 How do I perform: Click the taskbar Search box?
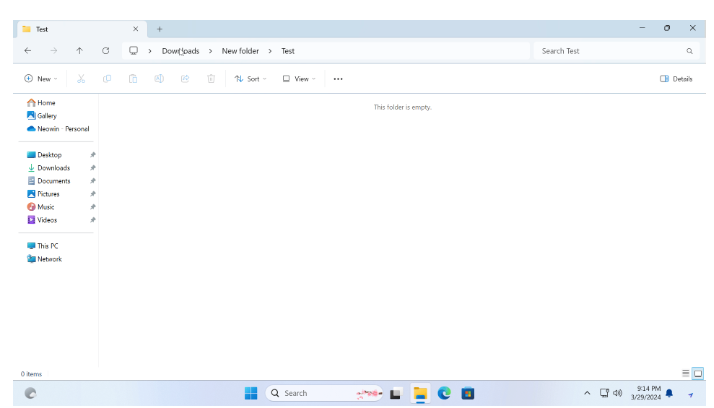click(x=324, y=393)
